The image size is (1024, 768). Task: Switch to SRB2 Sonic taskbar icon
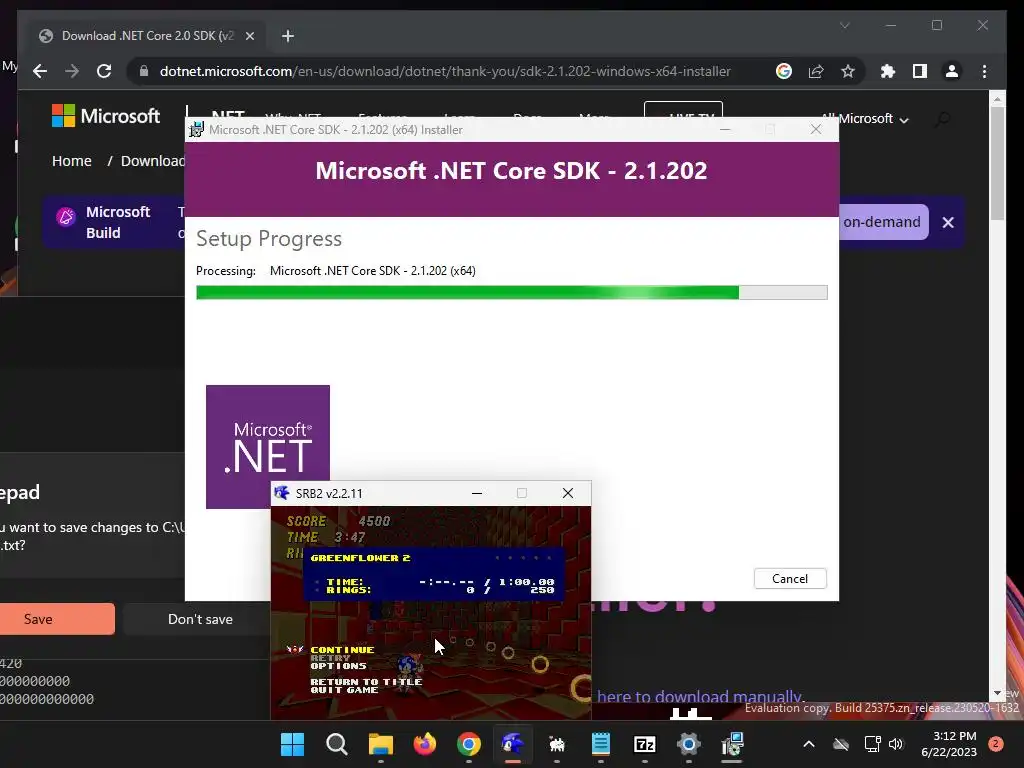coord(513,744)
